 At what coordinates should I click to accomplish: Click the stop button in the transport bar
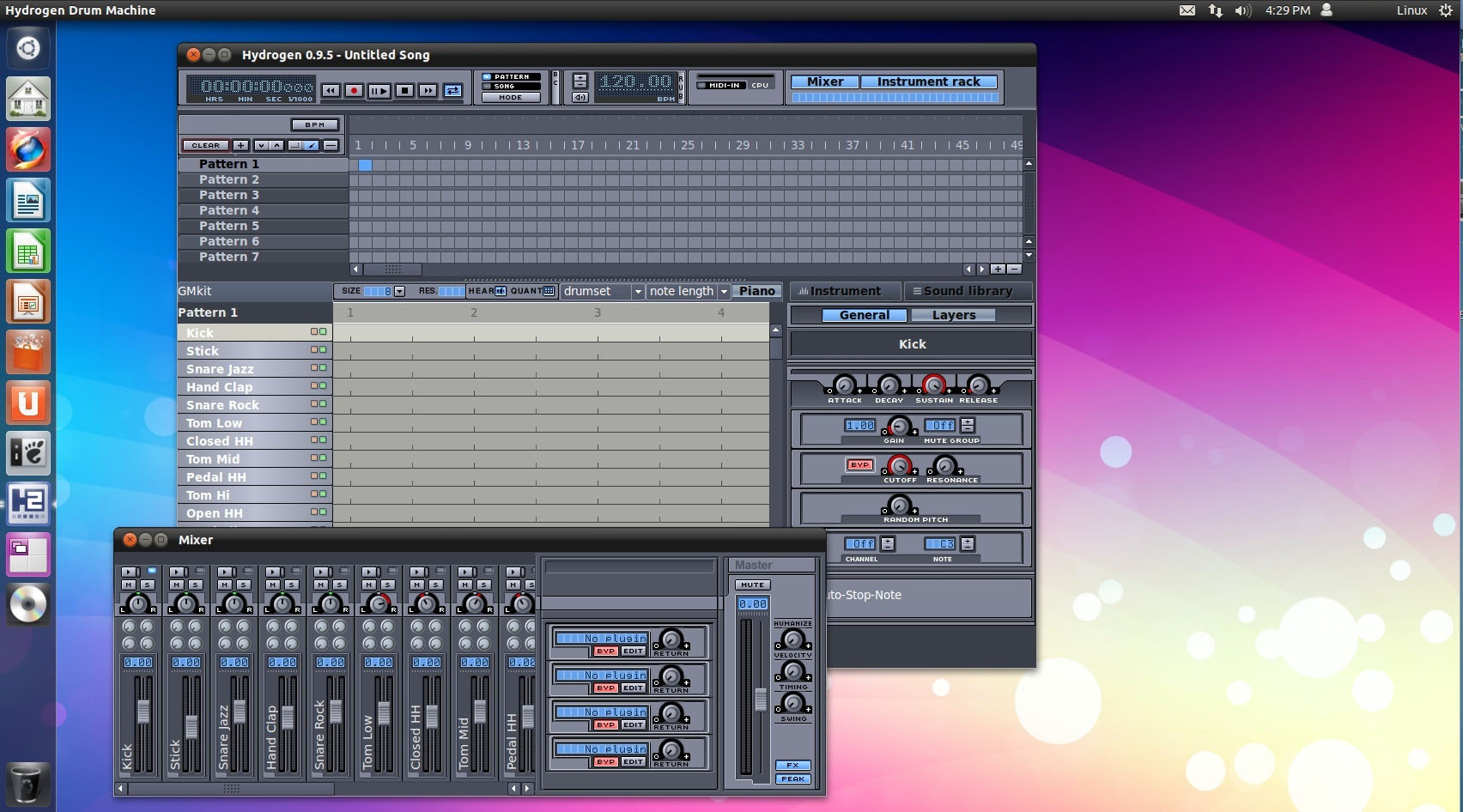pos(404,90)
